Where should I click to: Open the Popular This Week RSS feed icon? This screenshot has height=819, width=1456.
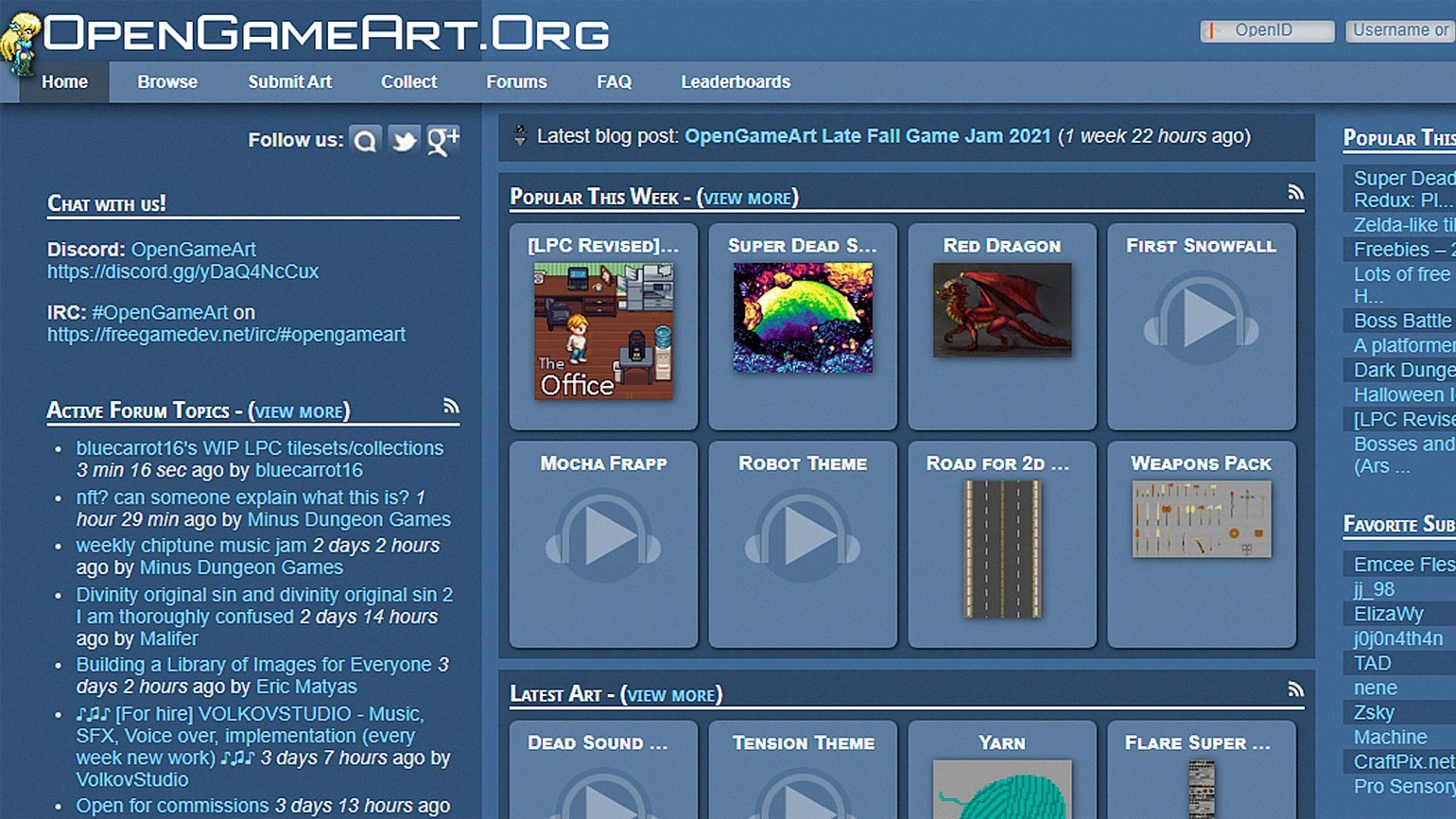(1295, 193)
